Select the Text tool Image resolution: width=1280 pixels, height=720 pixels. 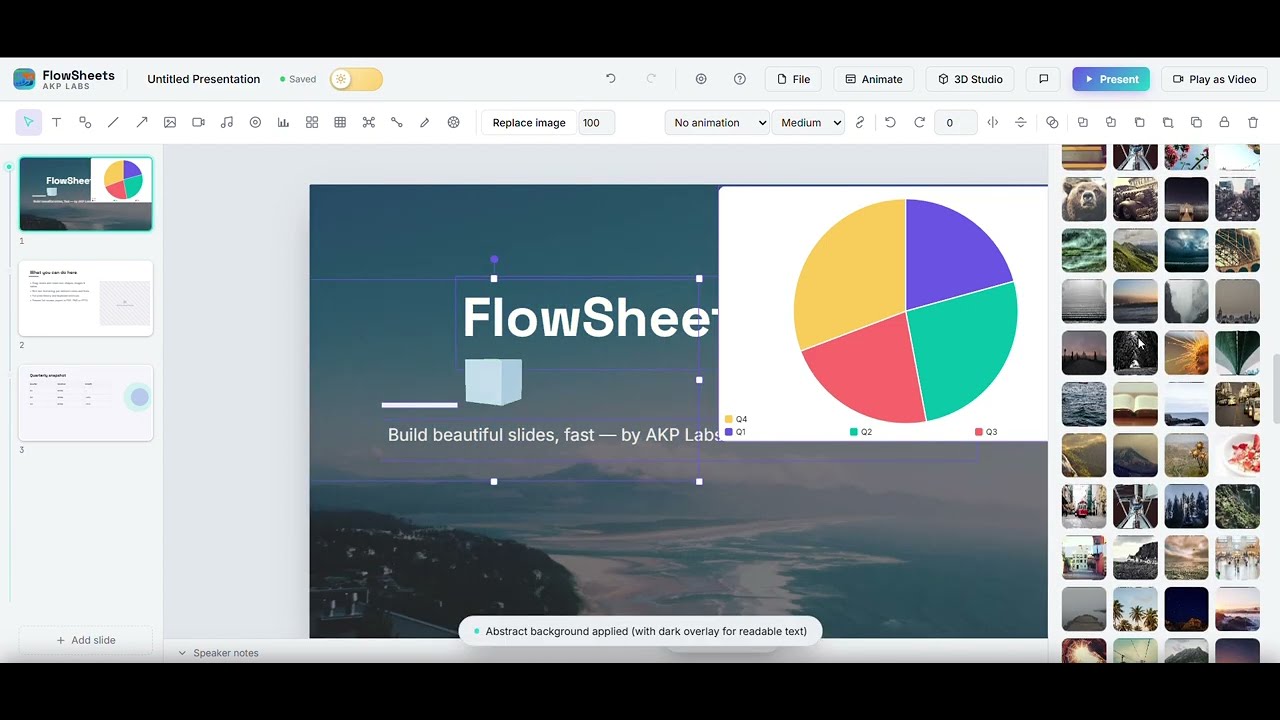pyautogui.click(x=56, y=122)
